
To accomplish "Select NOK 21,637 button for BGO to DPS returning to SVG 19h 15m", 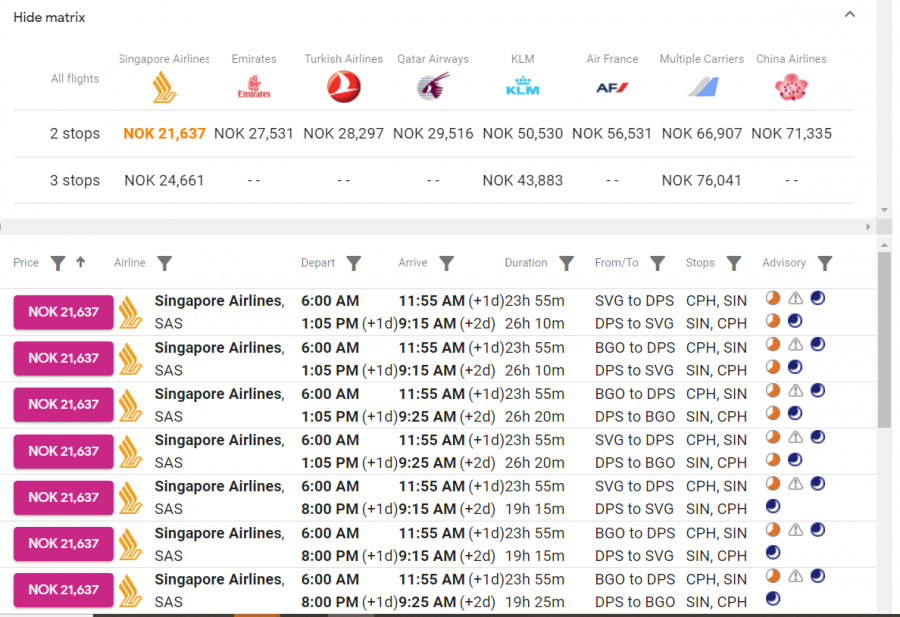I will [64, 544].
